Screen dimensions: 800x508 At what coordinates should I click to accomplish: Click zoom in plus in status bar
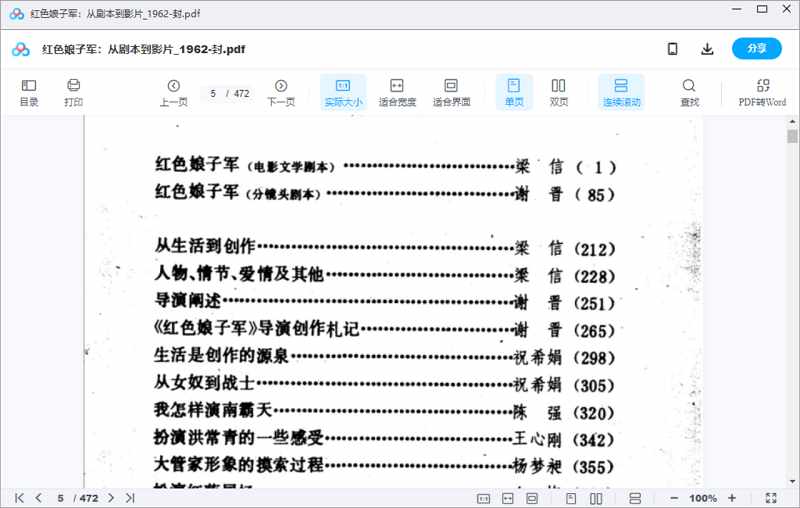[732, 498]
